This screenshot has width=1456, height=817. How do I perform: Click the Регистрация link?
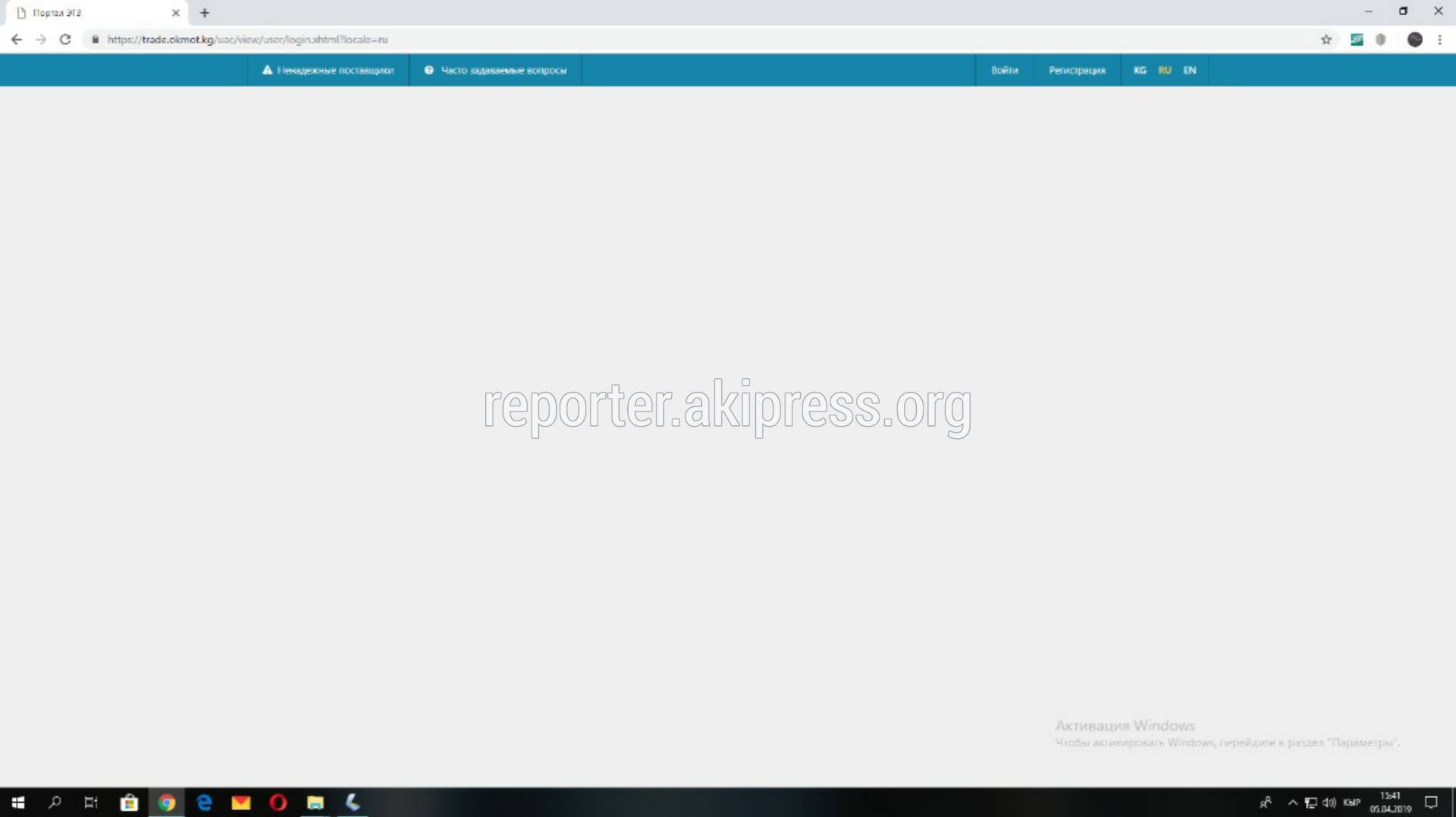pyautogui.click(x=1077, y=70)
